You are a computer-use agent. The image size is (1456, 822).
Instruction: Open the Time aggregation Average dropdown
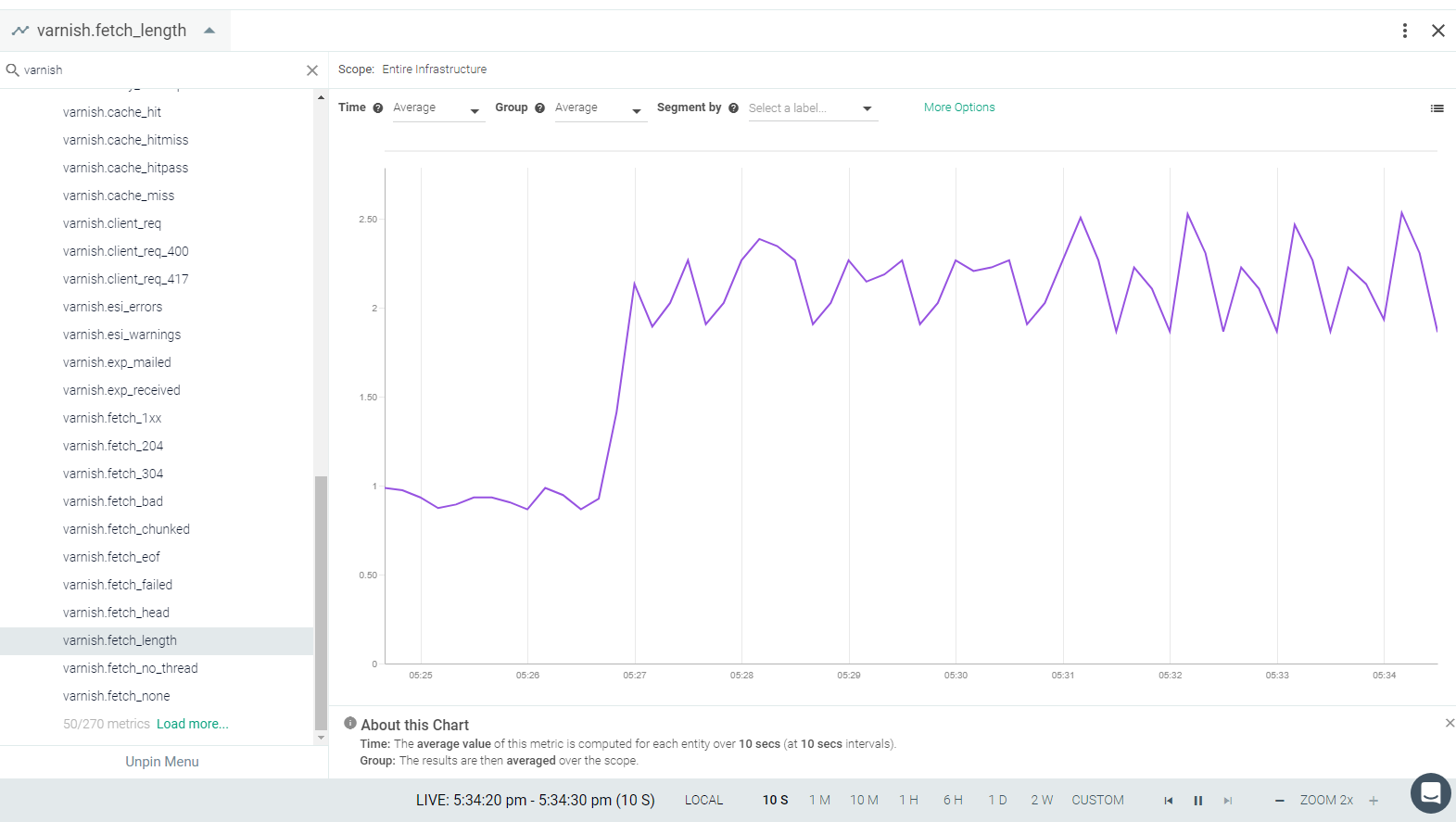point(437,108)
